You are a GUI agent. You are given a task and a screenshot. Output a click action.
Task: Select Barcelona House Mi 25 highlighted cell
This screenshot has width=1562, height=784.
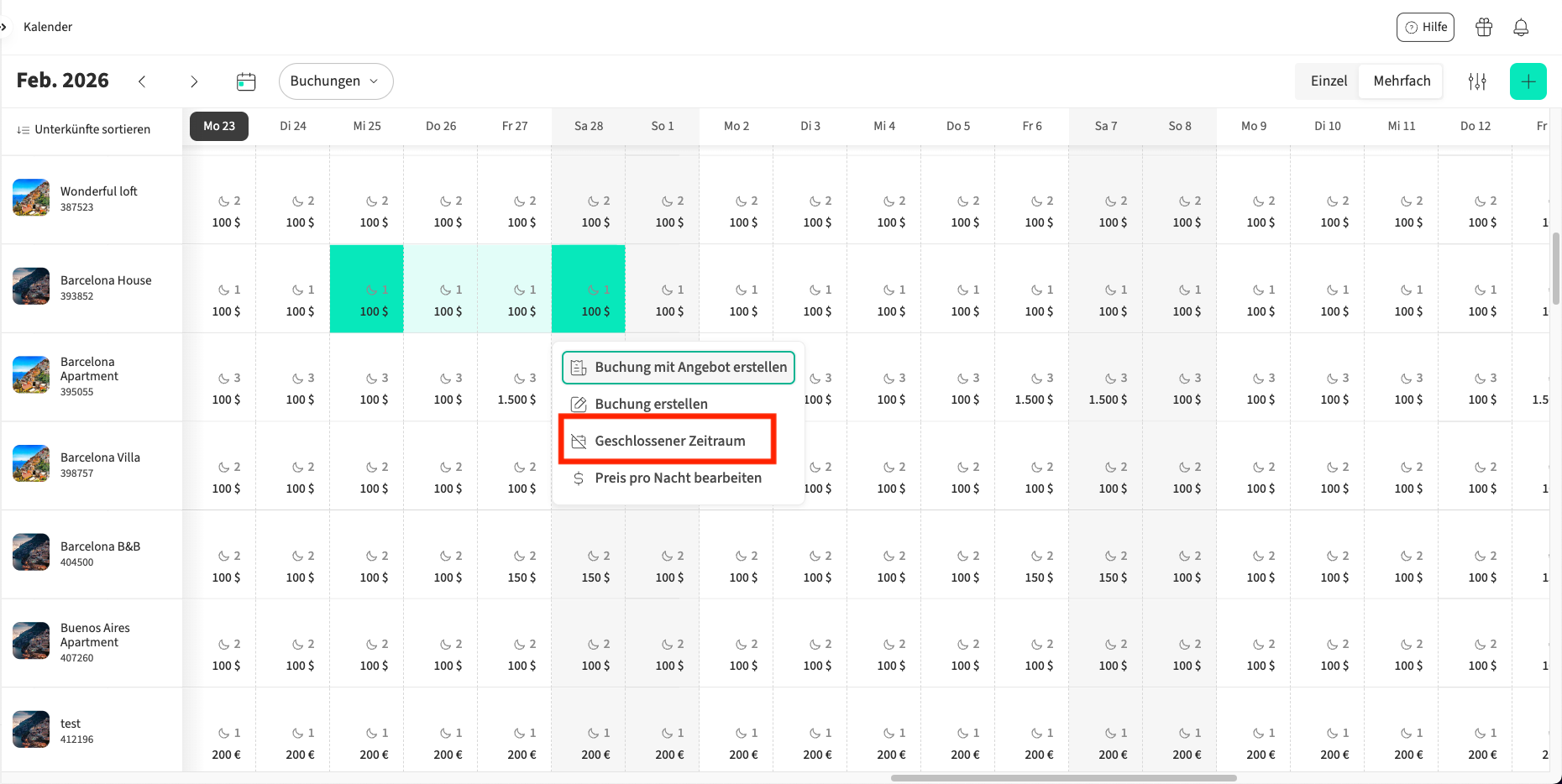tap(367, 289)
